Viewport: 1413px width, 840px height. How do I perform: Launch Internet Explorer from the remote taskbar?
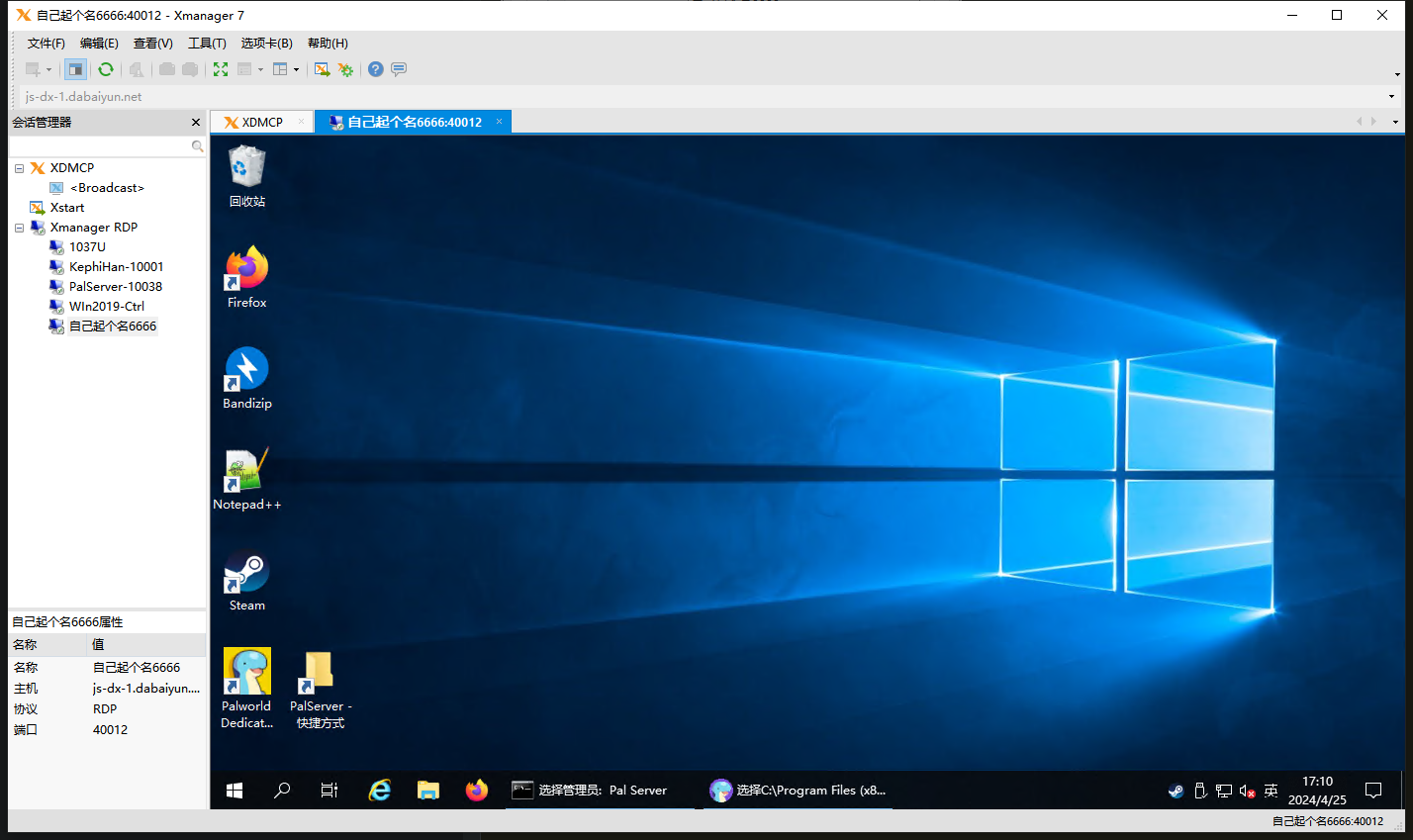(380, 791)
